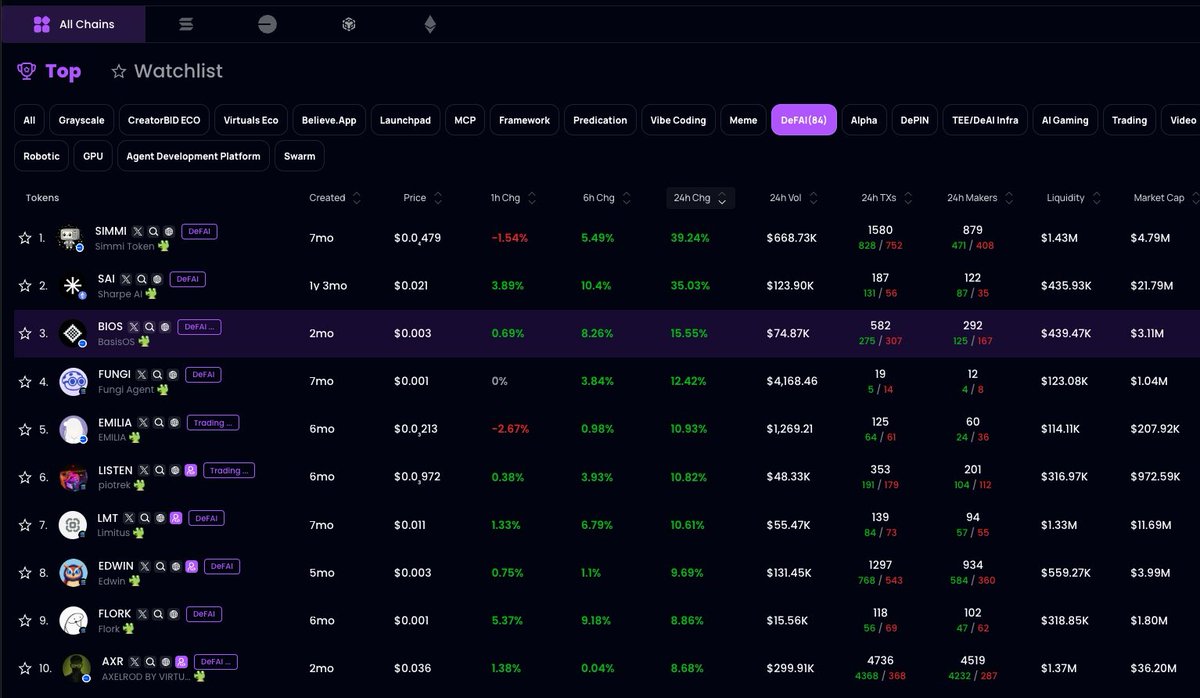Toggle the watchlist star for FUNGI

(x=25, y=381)
